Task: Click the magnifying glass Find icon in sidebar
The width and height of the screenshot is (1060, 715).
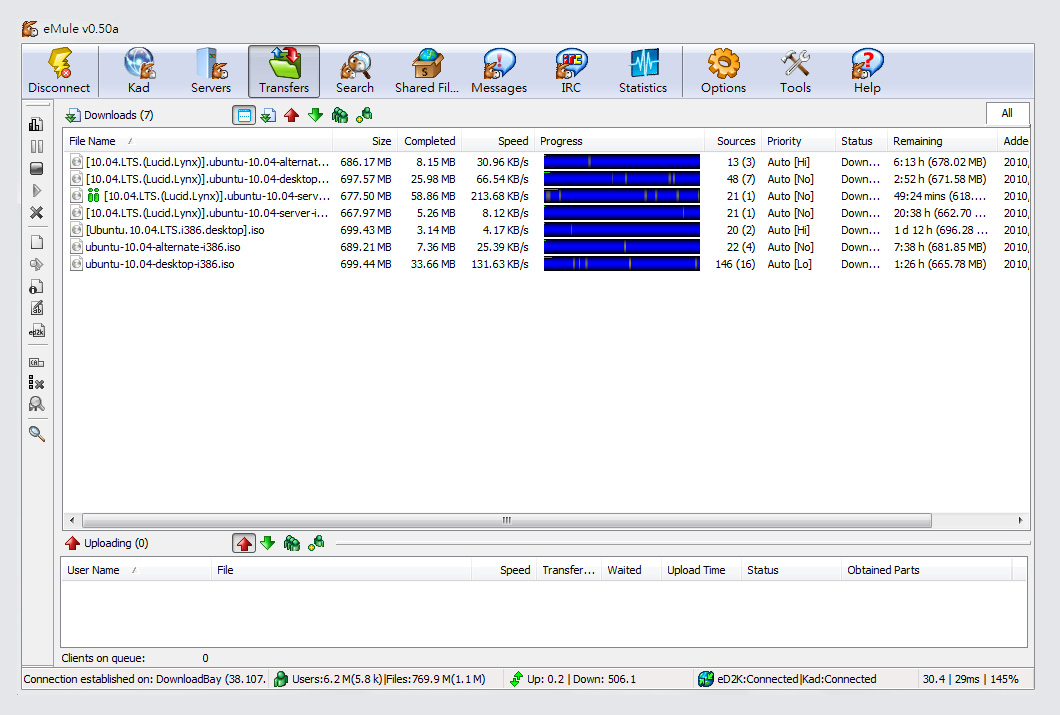Action: tap(37, 434)
